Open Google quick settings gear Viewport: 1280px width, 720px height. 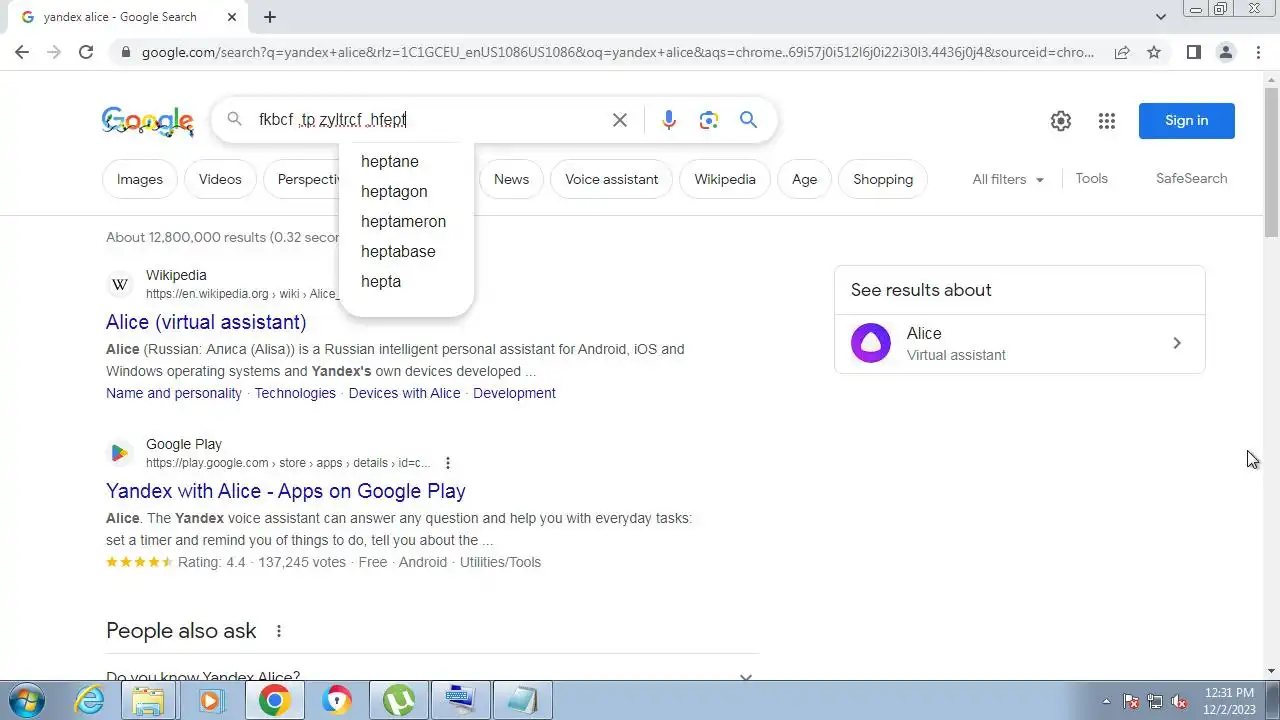coord(1061,121)
